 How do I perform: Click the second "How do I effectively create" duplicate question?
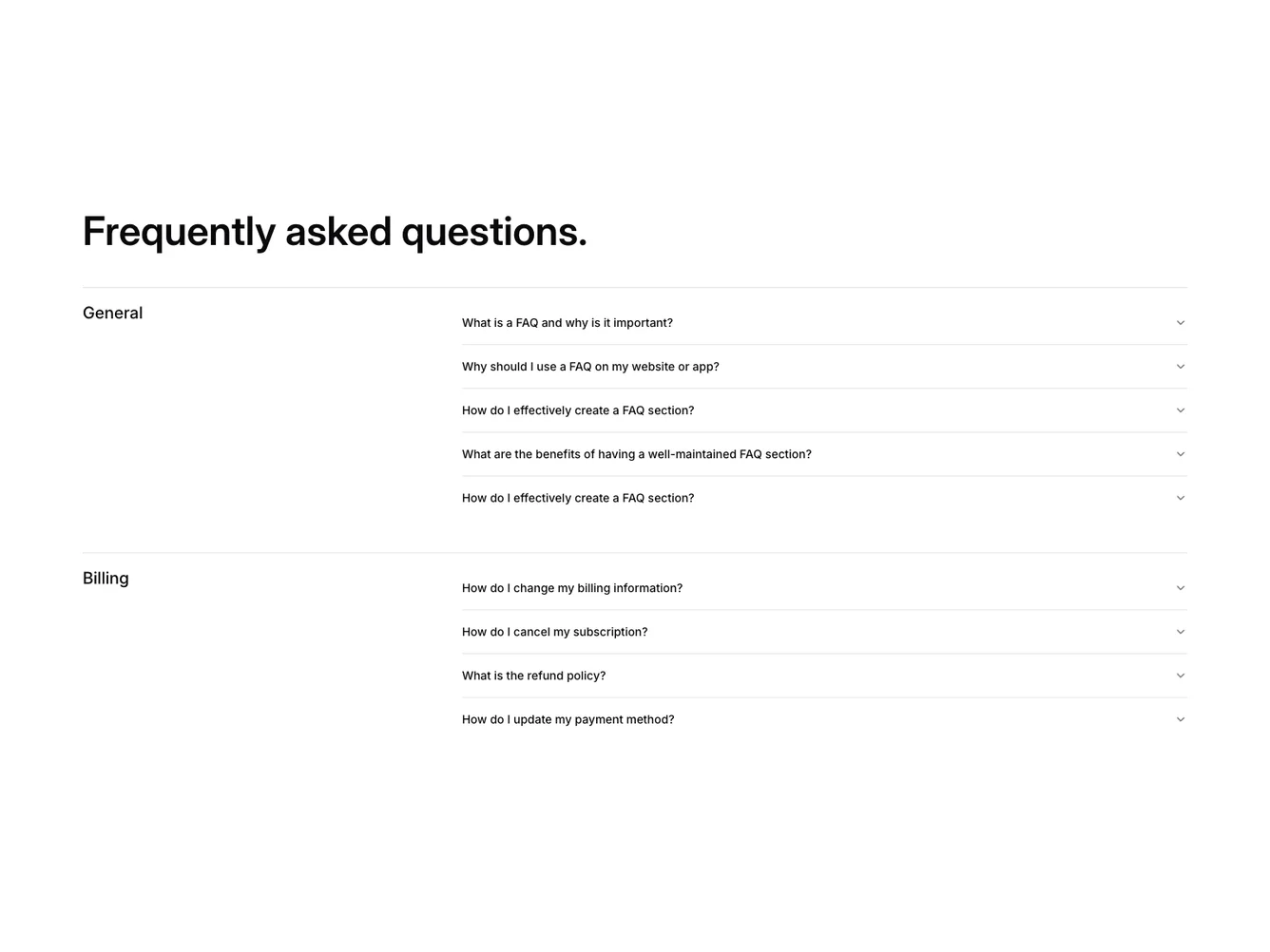pos(578,498)
